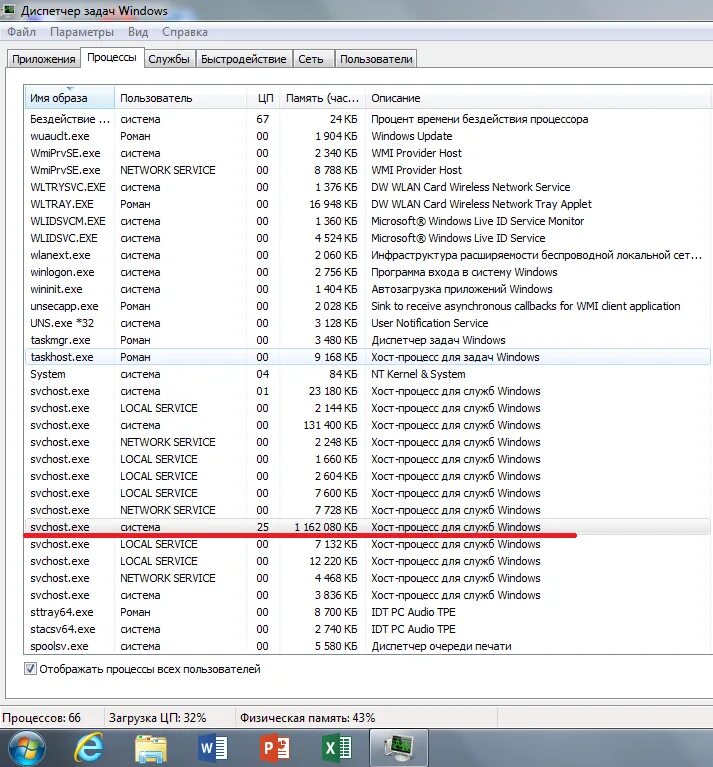
Task: Launch Internet Explorer from taskbar
Action: pos(89,748)
